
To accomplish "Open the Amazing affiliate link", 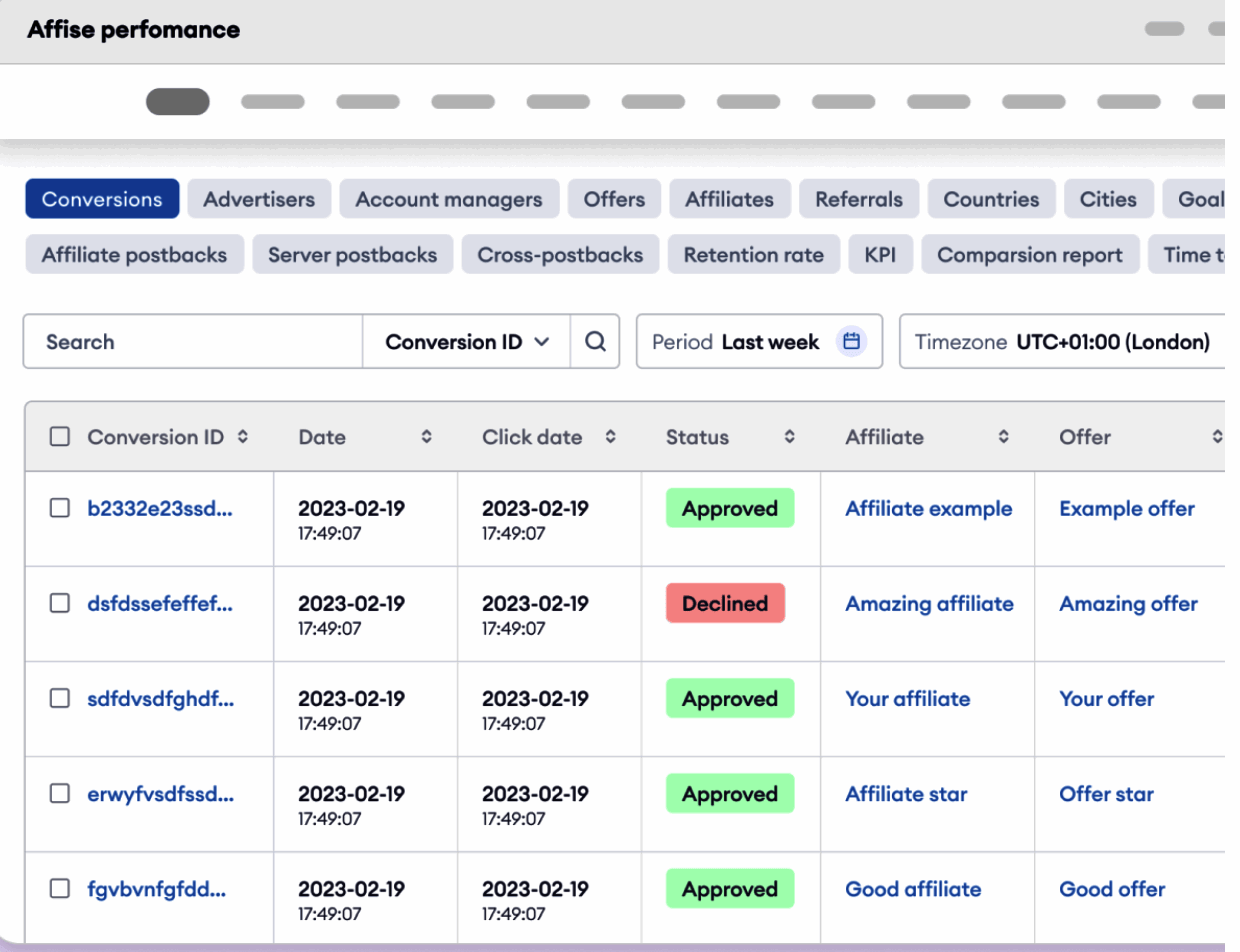I will pos(929,604).
